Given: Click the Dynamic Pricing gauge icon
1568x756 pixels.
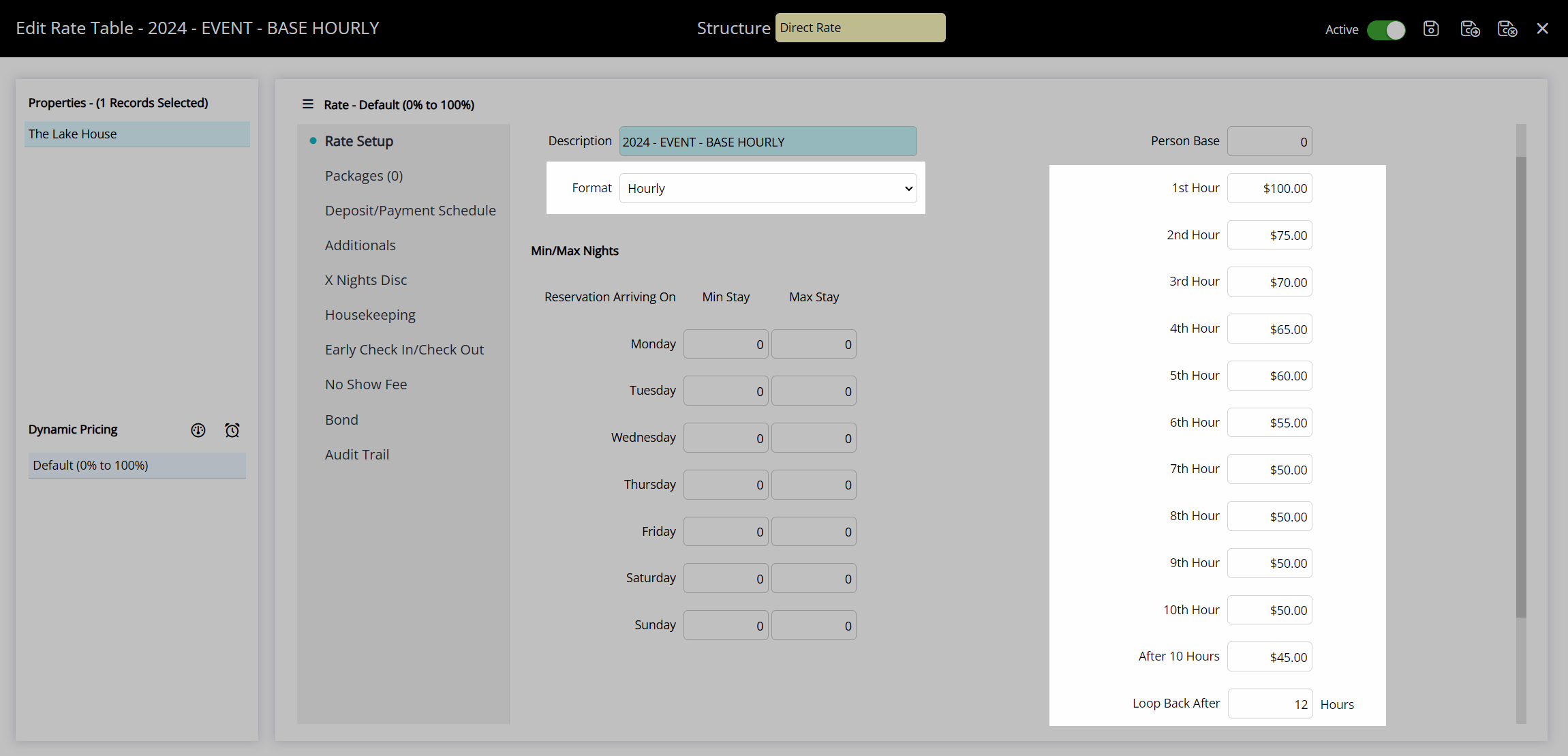Looking at the screenshot, I should [198, 430].
